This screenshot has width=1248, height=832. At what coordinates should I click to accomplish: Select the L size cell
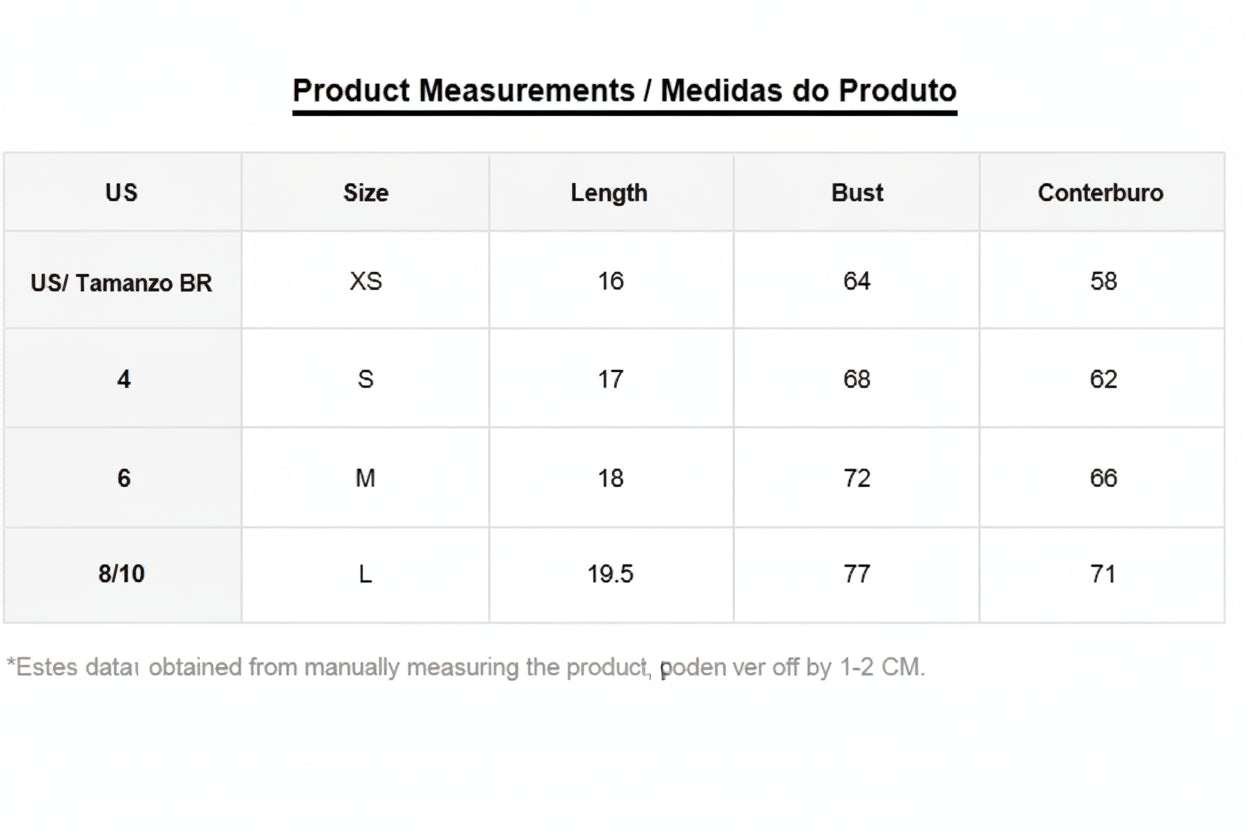tap(365, 574)
